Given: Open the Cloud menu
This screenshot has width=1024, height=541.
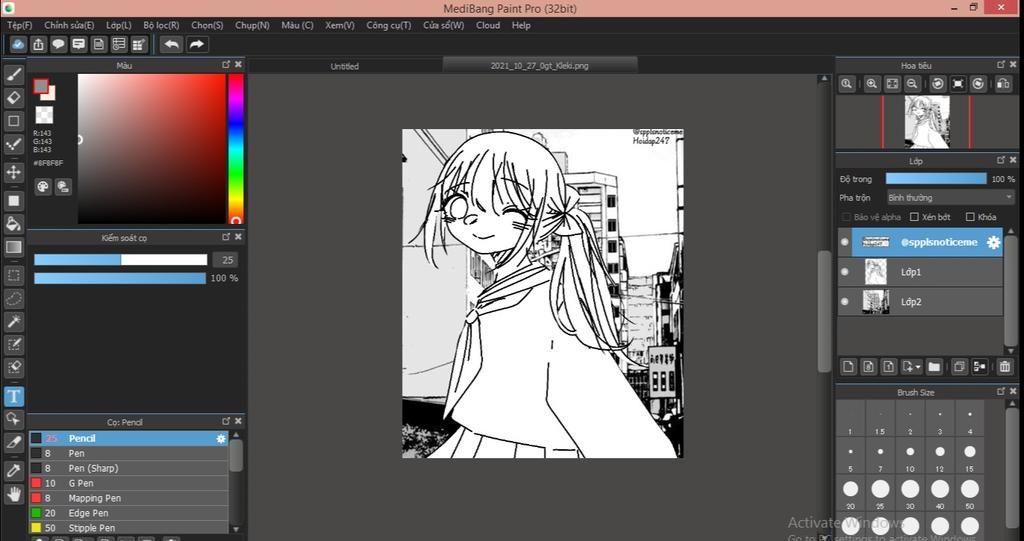Looking at the screenshot, I should [488, 25].
